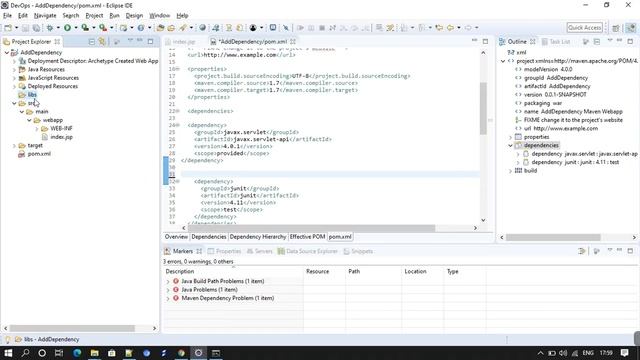640x360 pixels.
Task: Maximize the Project Explorer view
Action: 151,41
